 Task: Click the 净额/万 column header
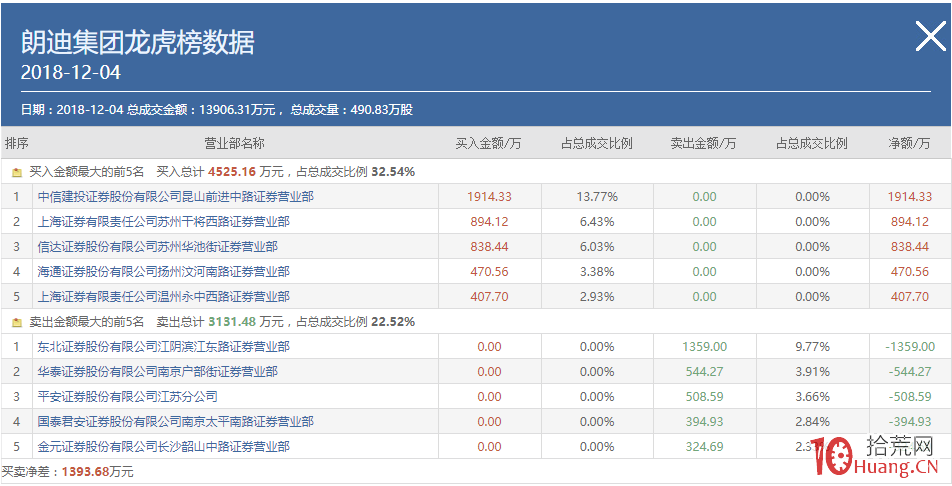910,143
